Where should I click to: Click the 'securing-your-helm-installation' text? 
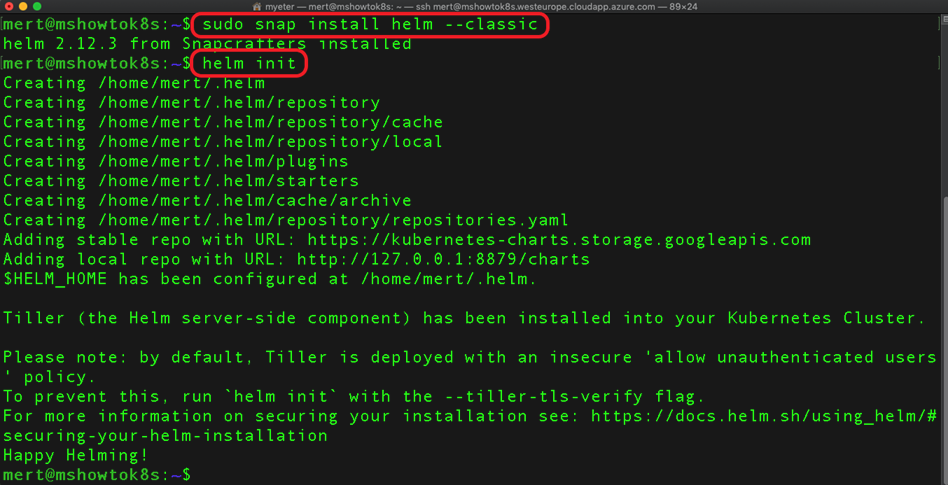165,435
